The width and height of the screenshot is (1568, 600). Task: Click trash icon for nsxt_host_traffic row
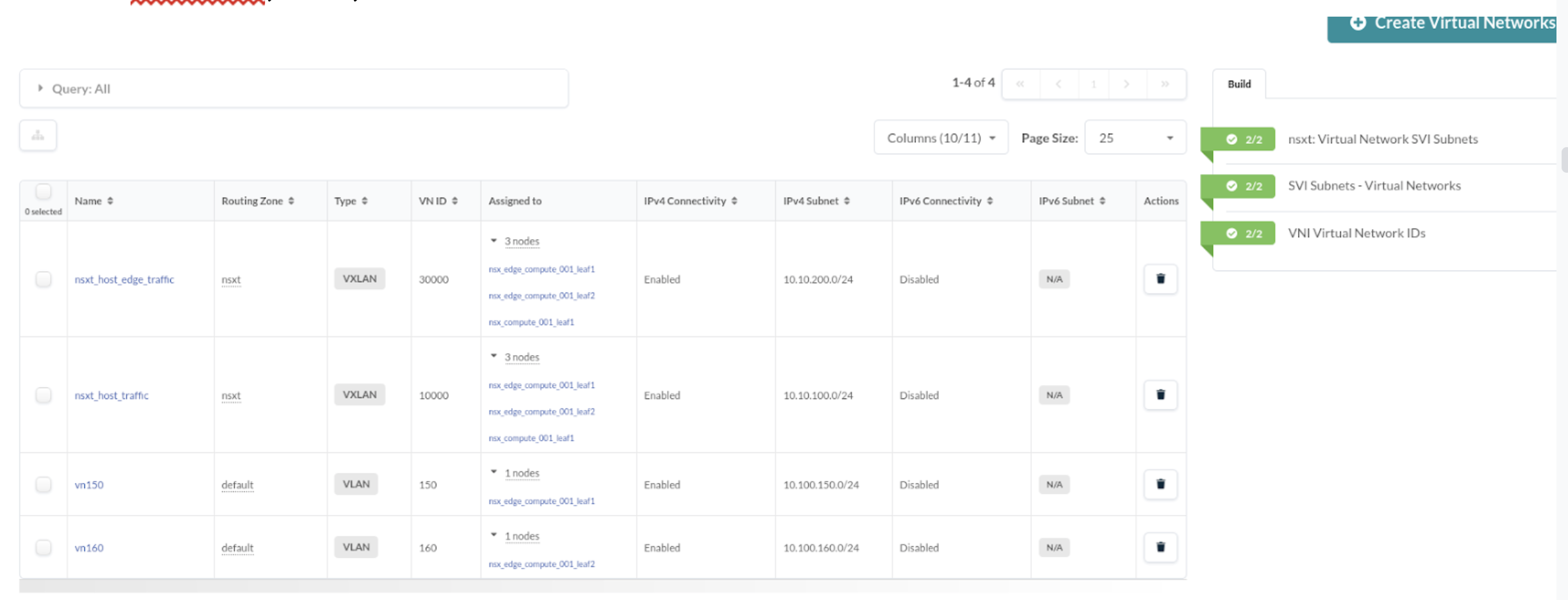tap(1160, 395)
